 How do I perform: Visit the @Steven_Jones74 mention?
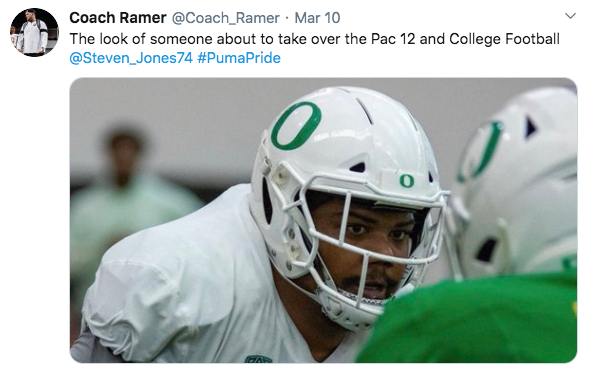[x=131, y=58]
